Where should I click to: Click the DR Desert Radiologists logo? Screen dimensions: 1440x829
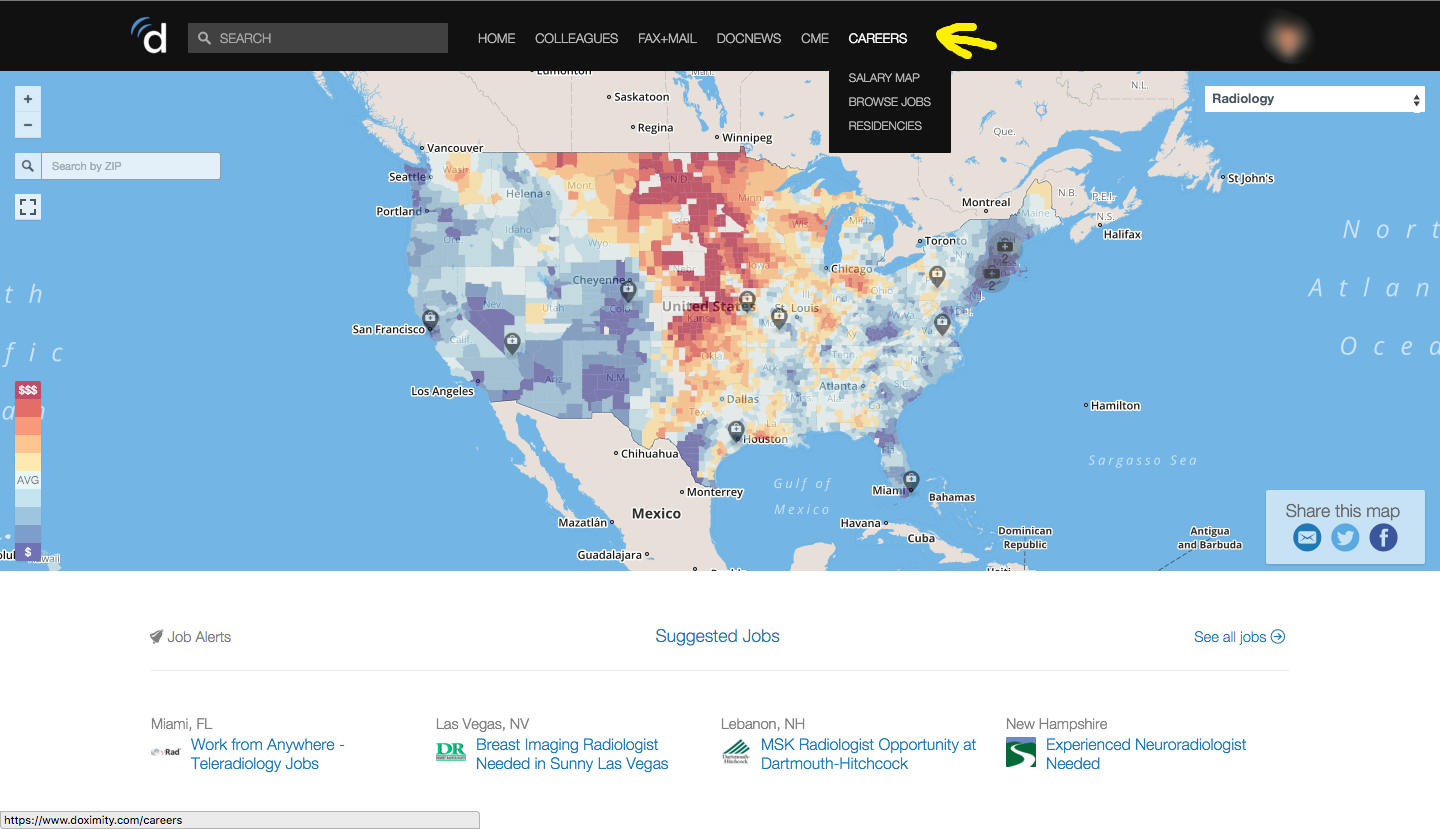451,752
